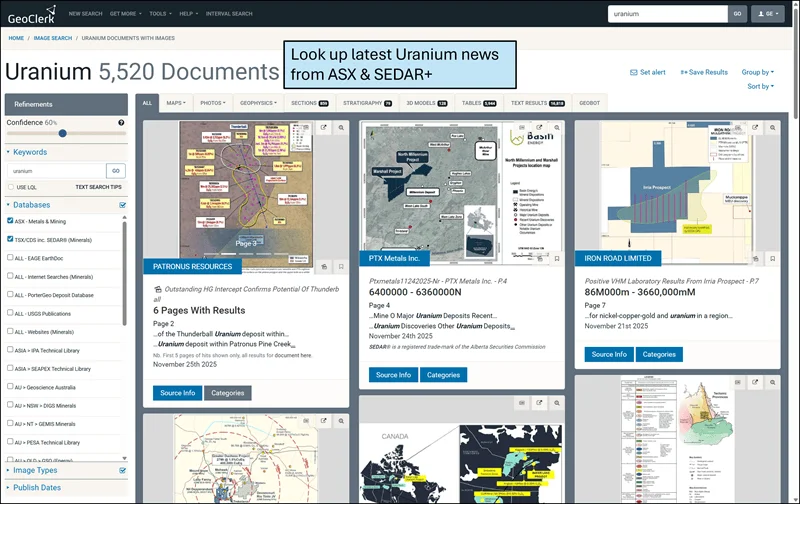Click Save Results icon link
Viewport: 800px width, 539px height.
click(x=704, y=72)
